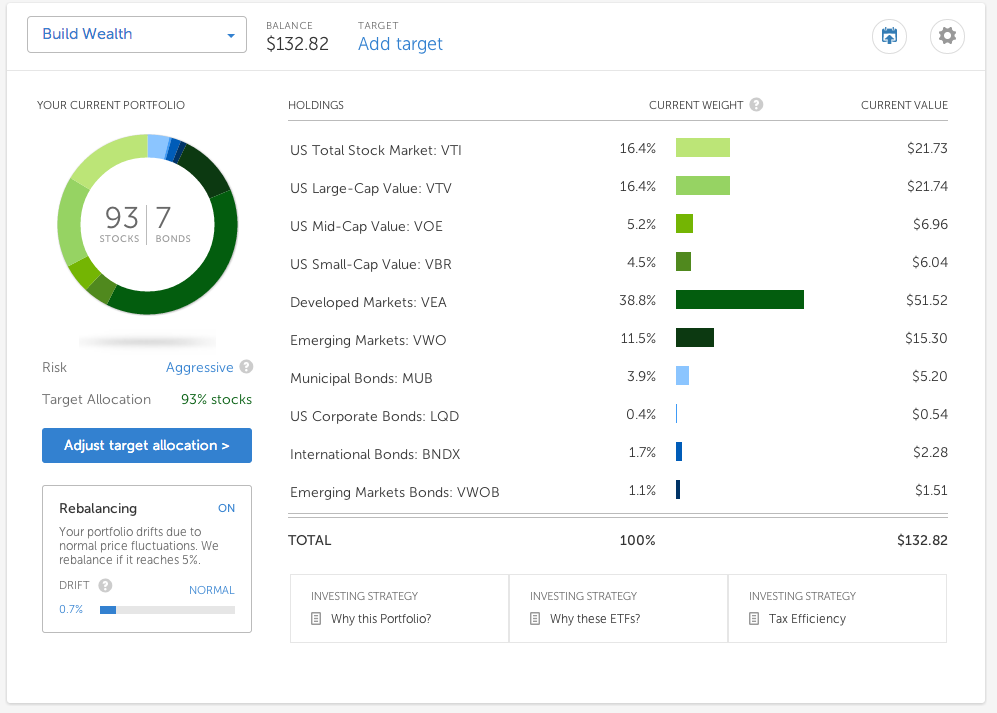Screen dimensions: 997x713
Task: Select the Emerging Markets: VWO holding row
Action: [618, 339]
